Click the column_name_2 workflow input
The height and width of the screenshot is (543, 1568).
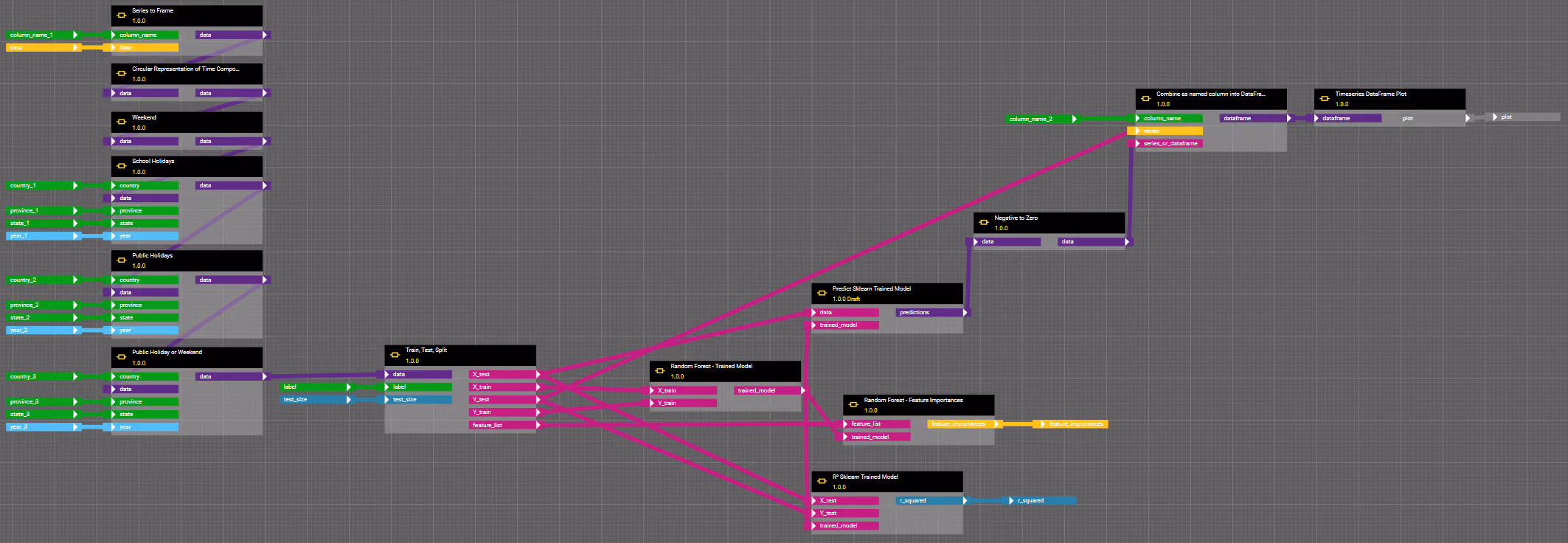click(1041, 119)
